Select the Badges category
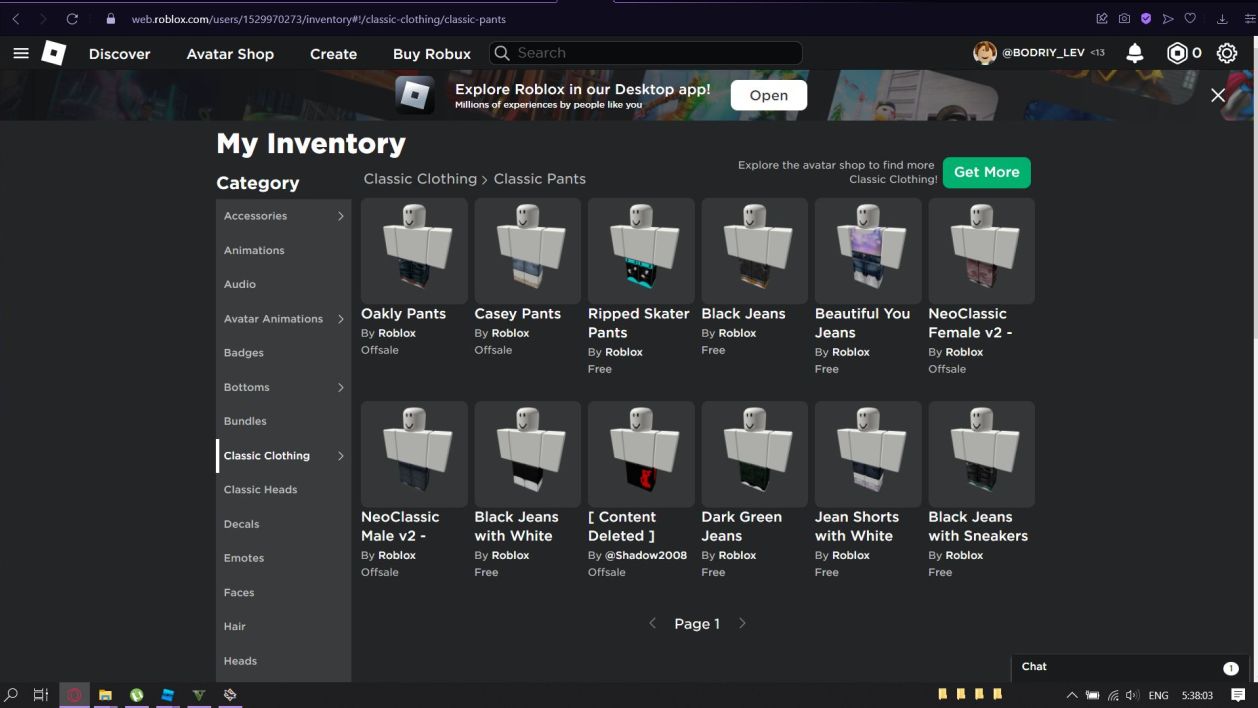Image resolution: width=1258 pixels, height=708 pixels. (x=284, y=353)
